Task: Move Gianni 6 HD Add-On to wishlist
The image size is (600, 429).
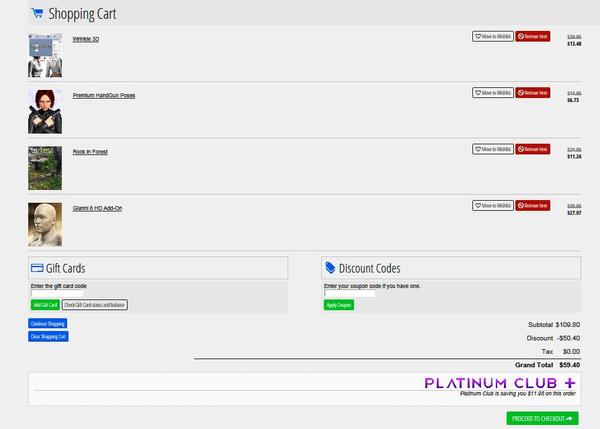Action: point(493,205)
